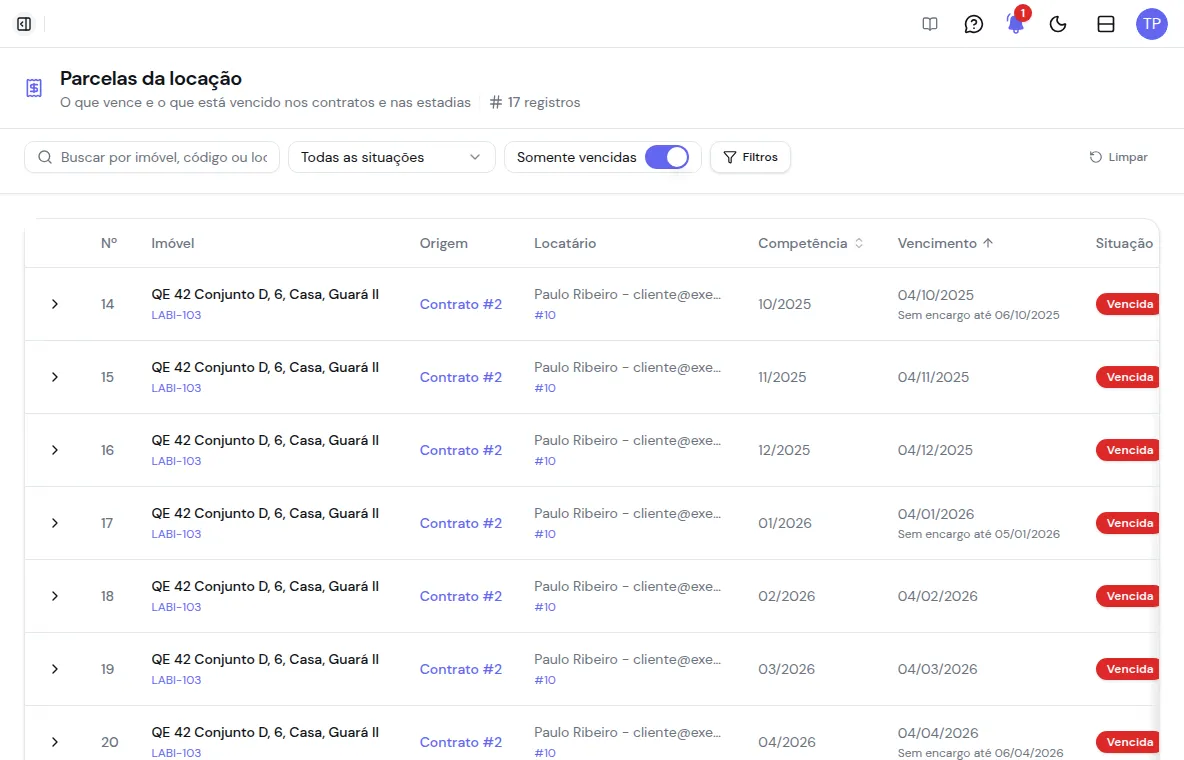Expand installment row 17
This screenshot has width=1184, height=760.
pyautogui.click(x=55, y=523)
